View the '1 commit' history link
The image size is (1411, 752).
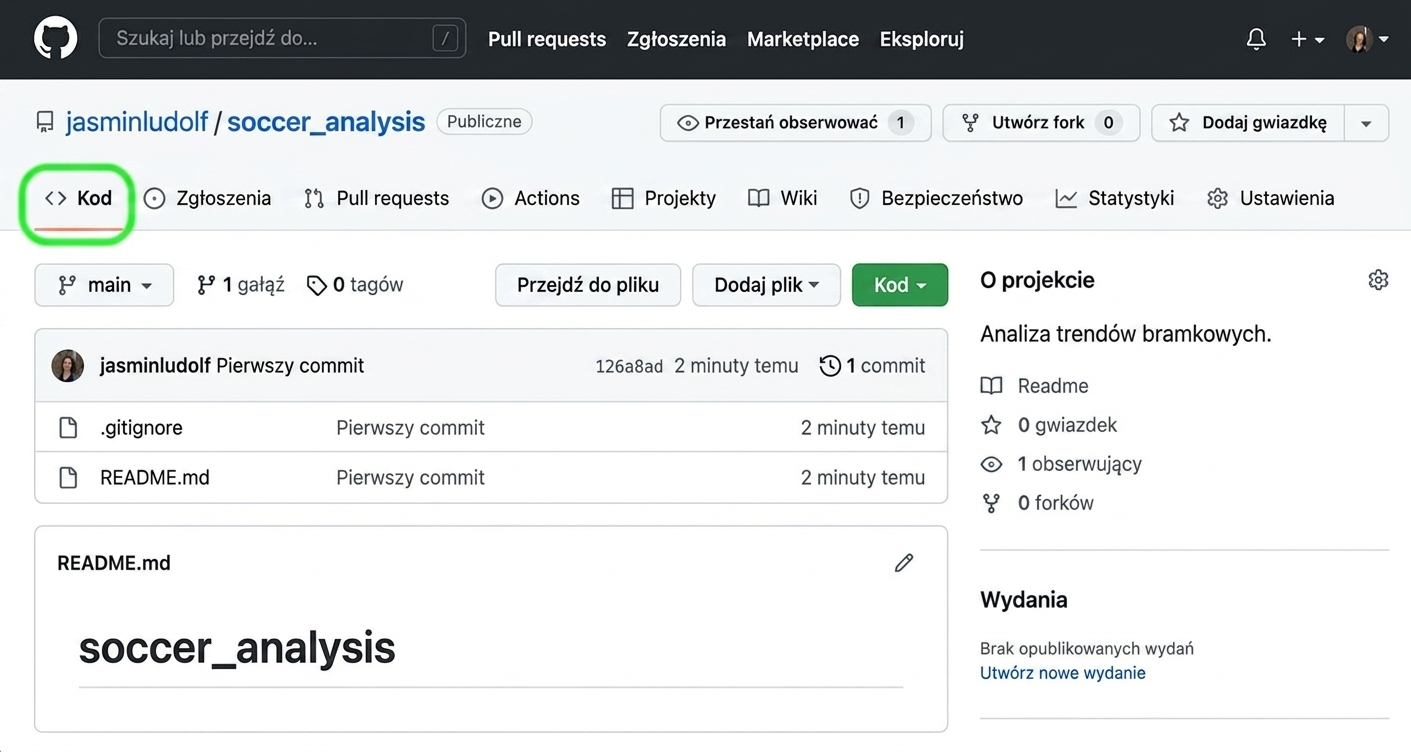tap(872, 366)
